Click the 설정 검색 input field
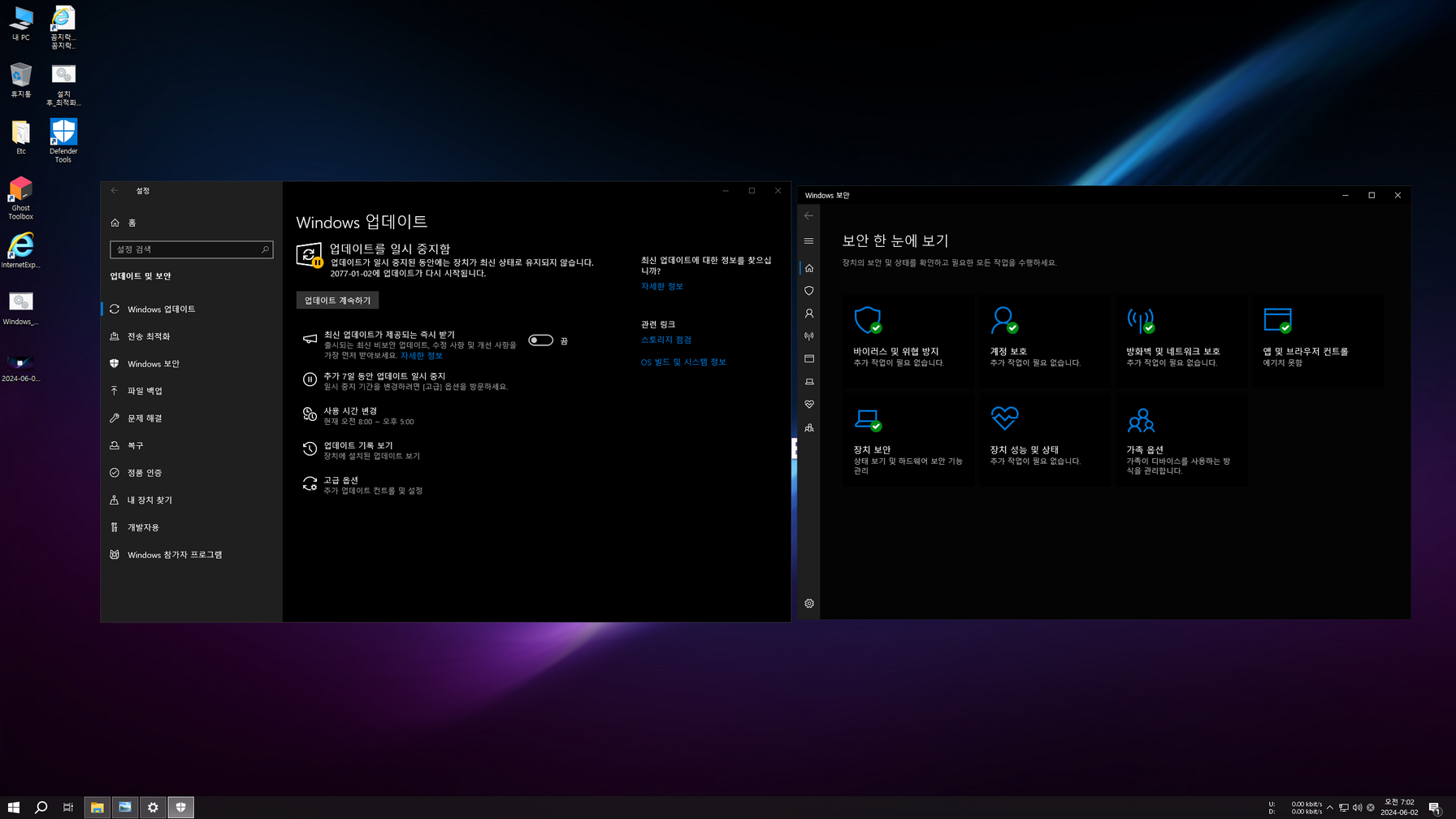Image resolution: width=1456 pixels, height=819 pixels. 192,249
